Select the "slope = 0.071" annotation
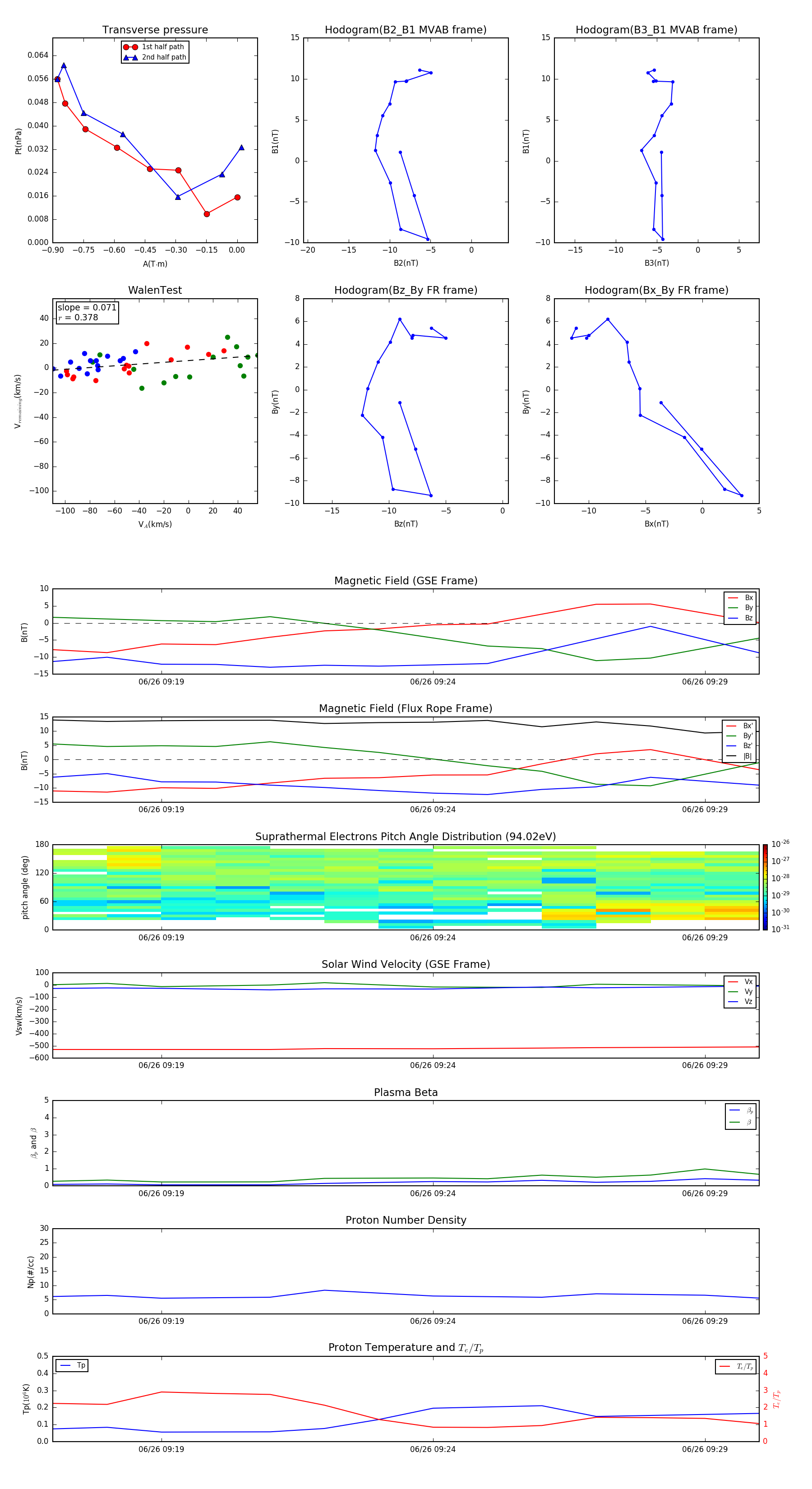The width and height of the screenshot is (812, 1489). coord(87,308)
